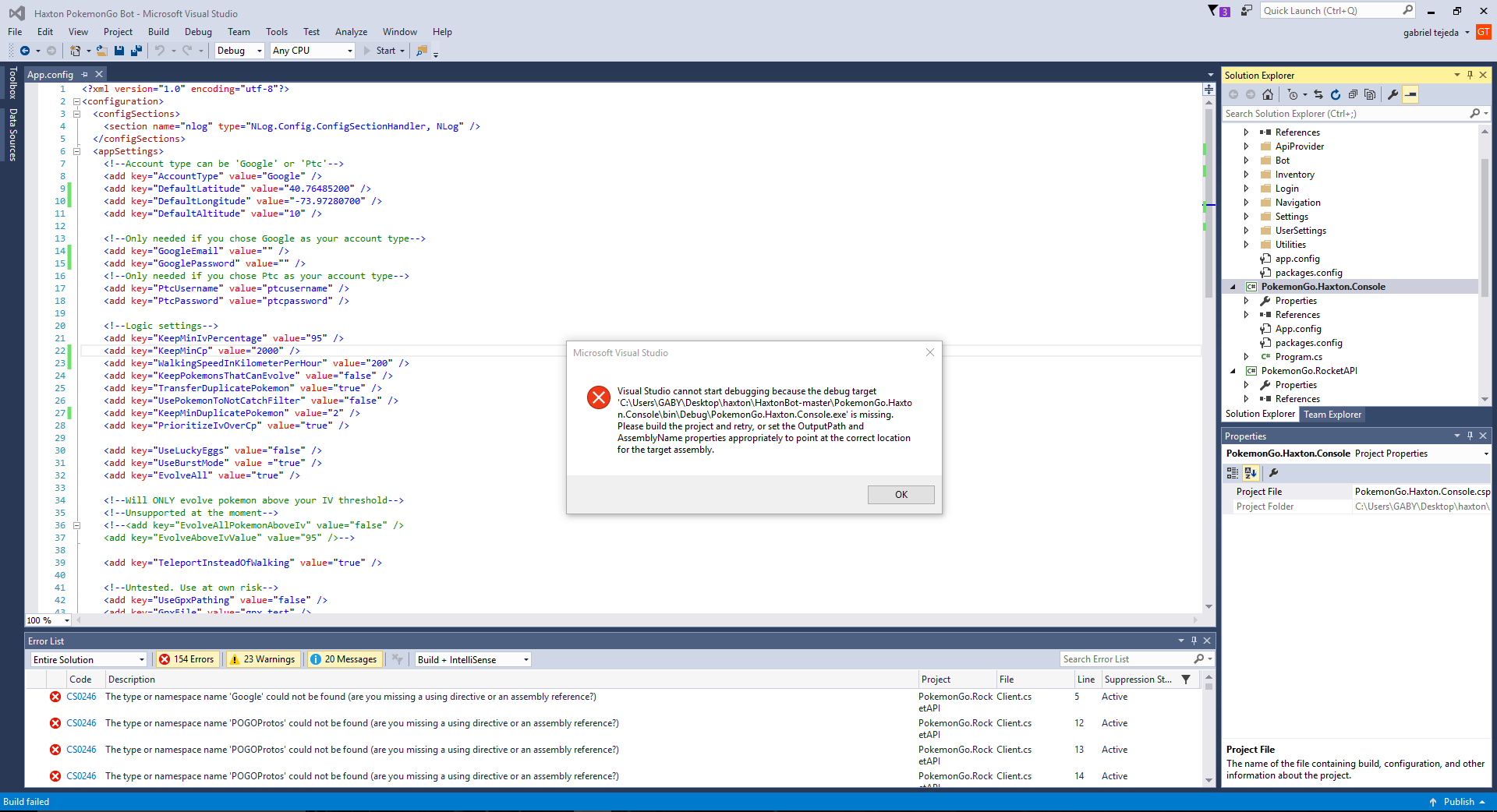
Task: Open the File menu
Action: [x=15, y=32]
